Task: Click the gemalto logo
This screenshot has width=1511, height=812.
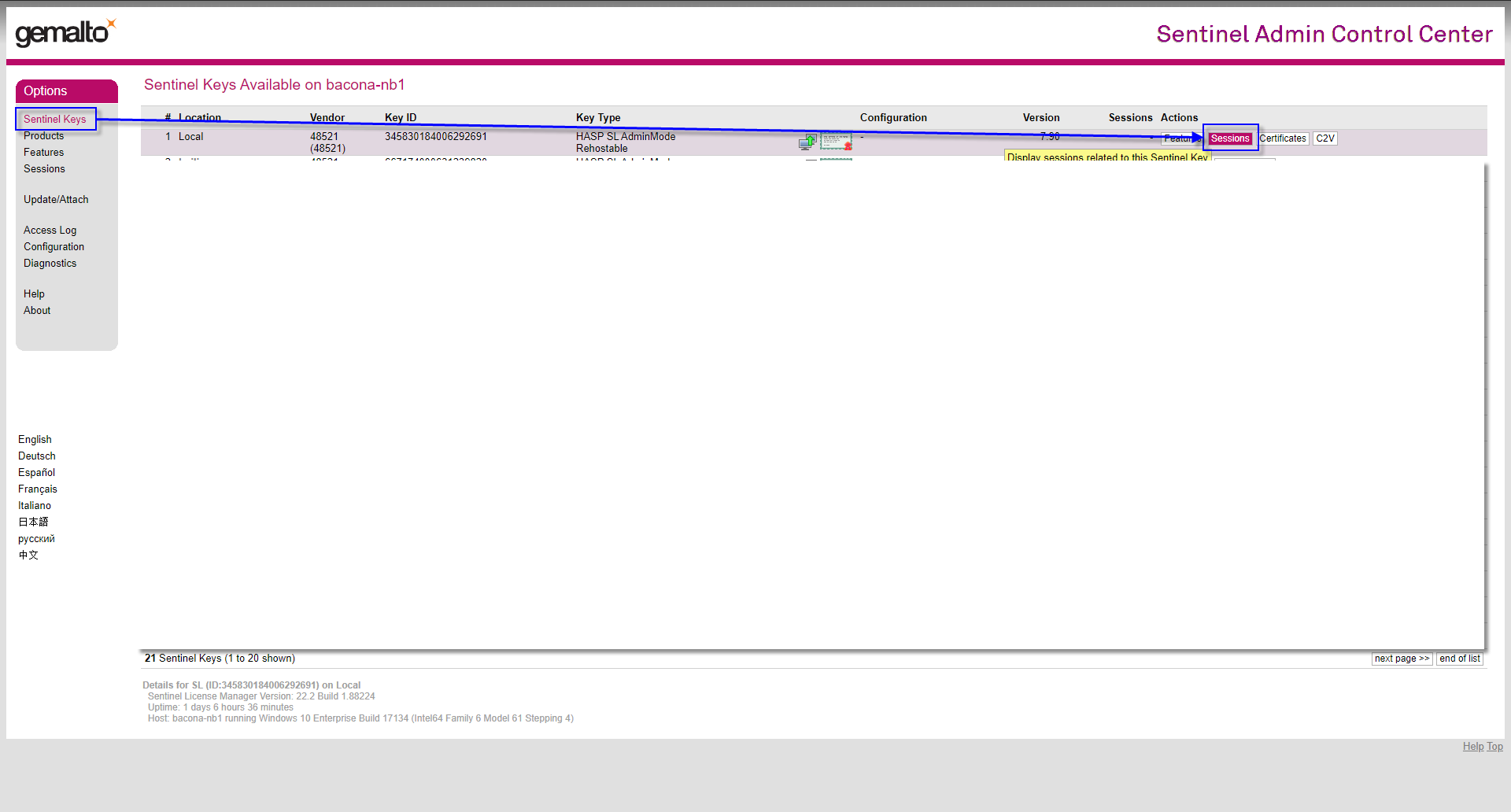Action: tap(66, 32)
